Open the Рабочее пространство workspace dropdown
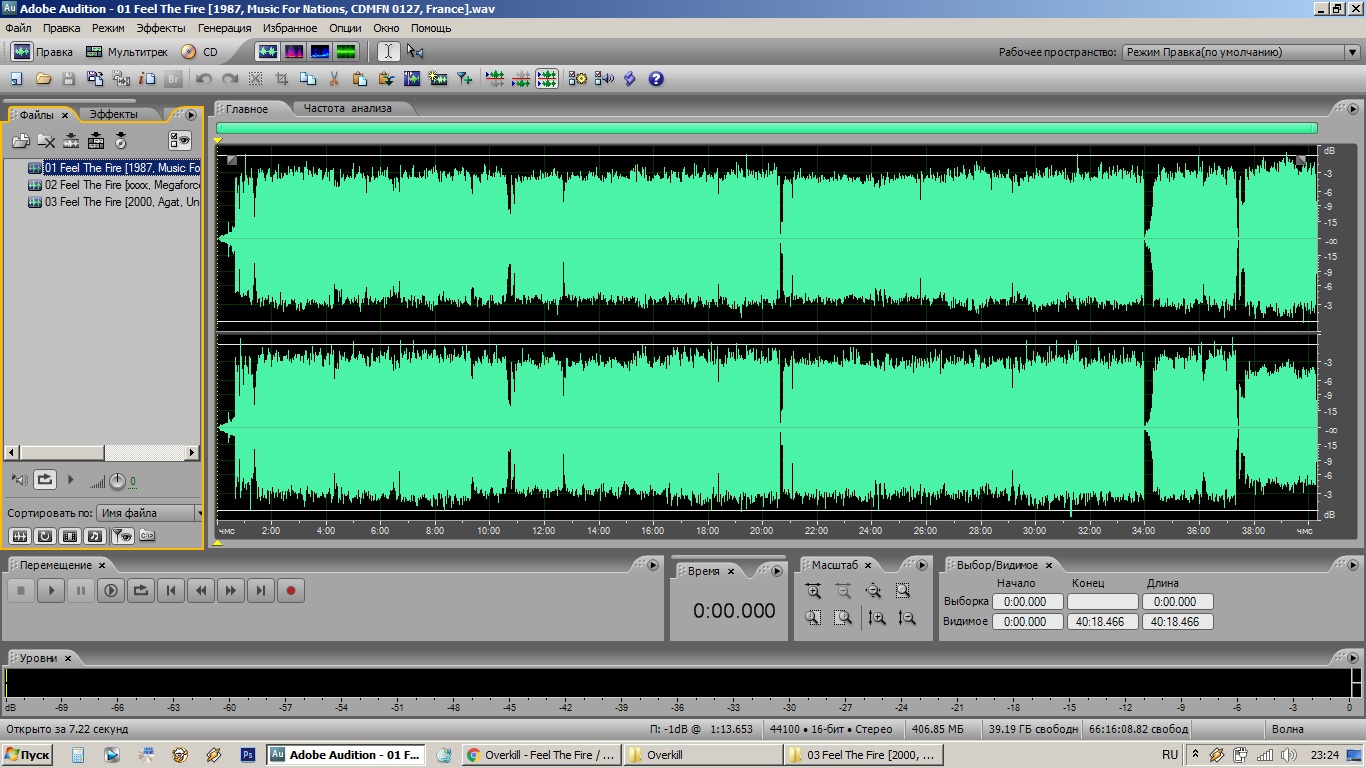Screen dimensions: 1366x768 (x=1241, y=52)
